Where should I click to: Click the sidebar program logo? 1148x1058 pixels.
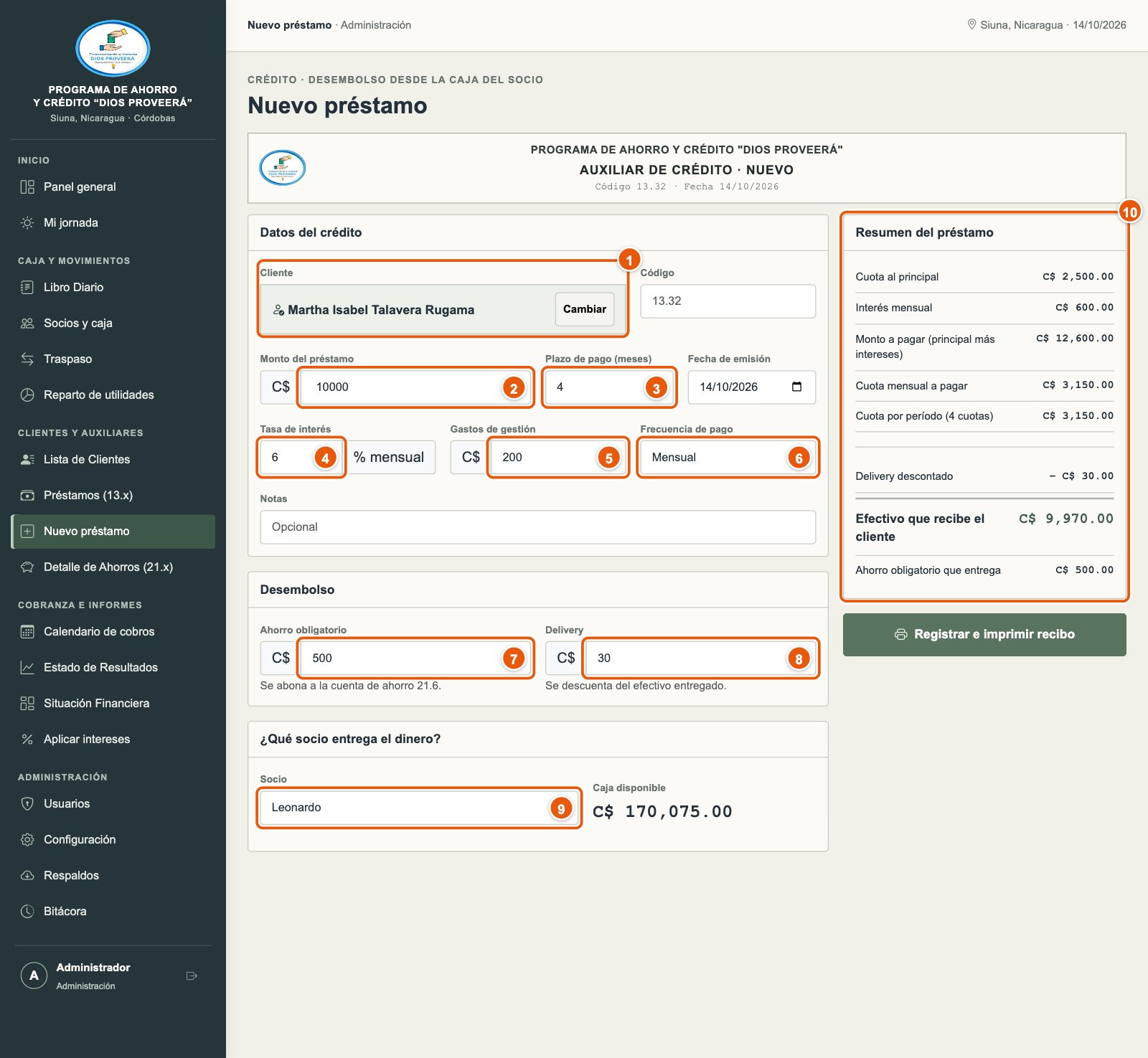pos(113,49)
